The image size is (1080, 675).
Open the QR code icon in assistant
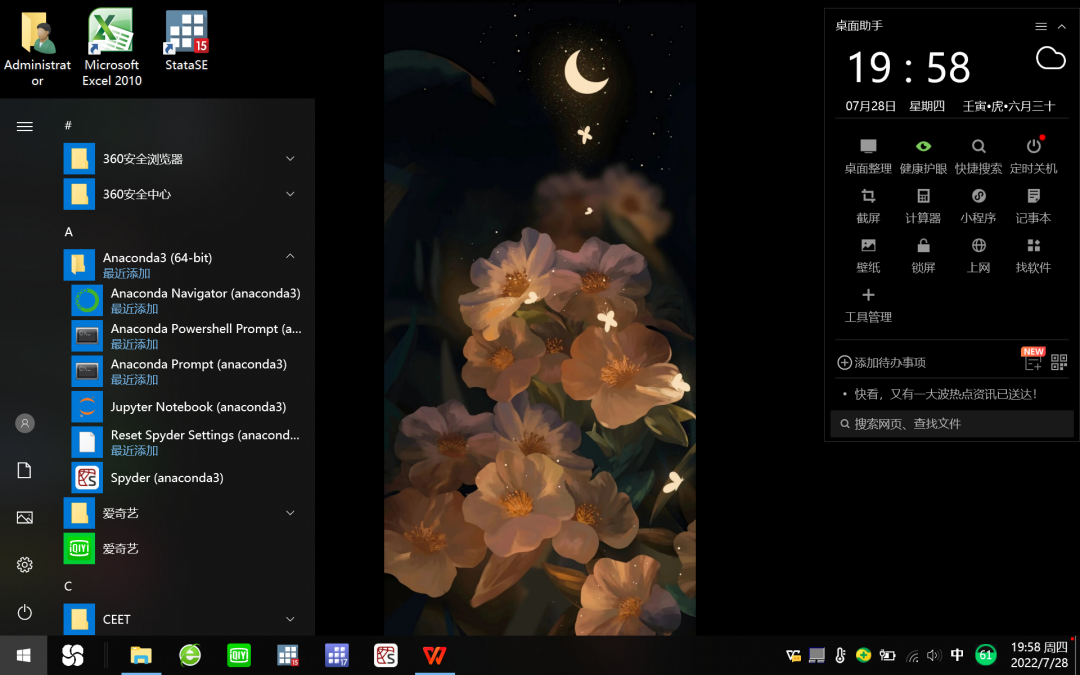pyautogui.click(x=1059, y=362)
